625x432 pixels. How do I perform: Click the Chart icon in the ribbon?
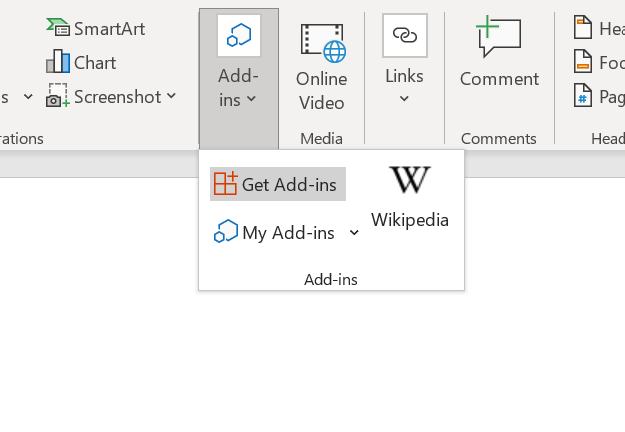(58, 62)
